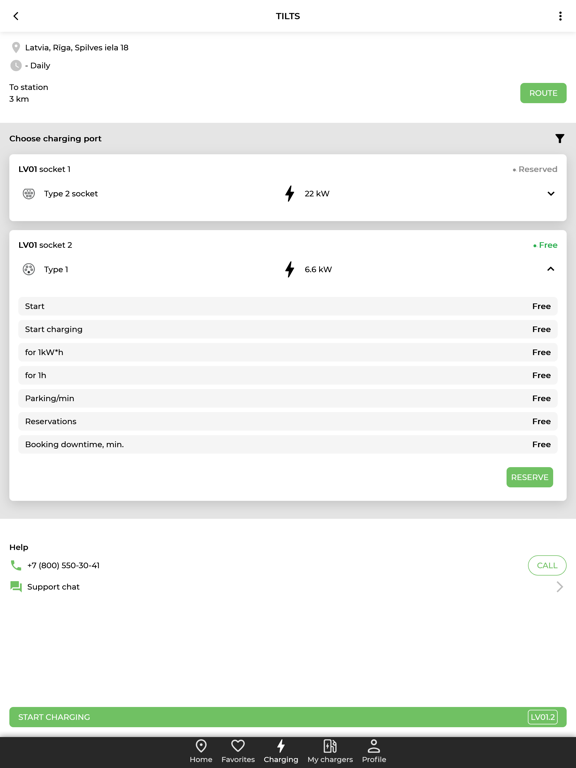Click the CALL button
This screenshot has height=768, width=576.
pyautogui.click(x=547, y=565)
